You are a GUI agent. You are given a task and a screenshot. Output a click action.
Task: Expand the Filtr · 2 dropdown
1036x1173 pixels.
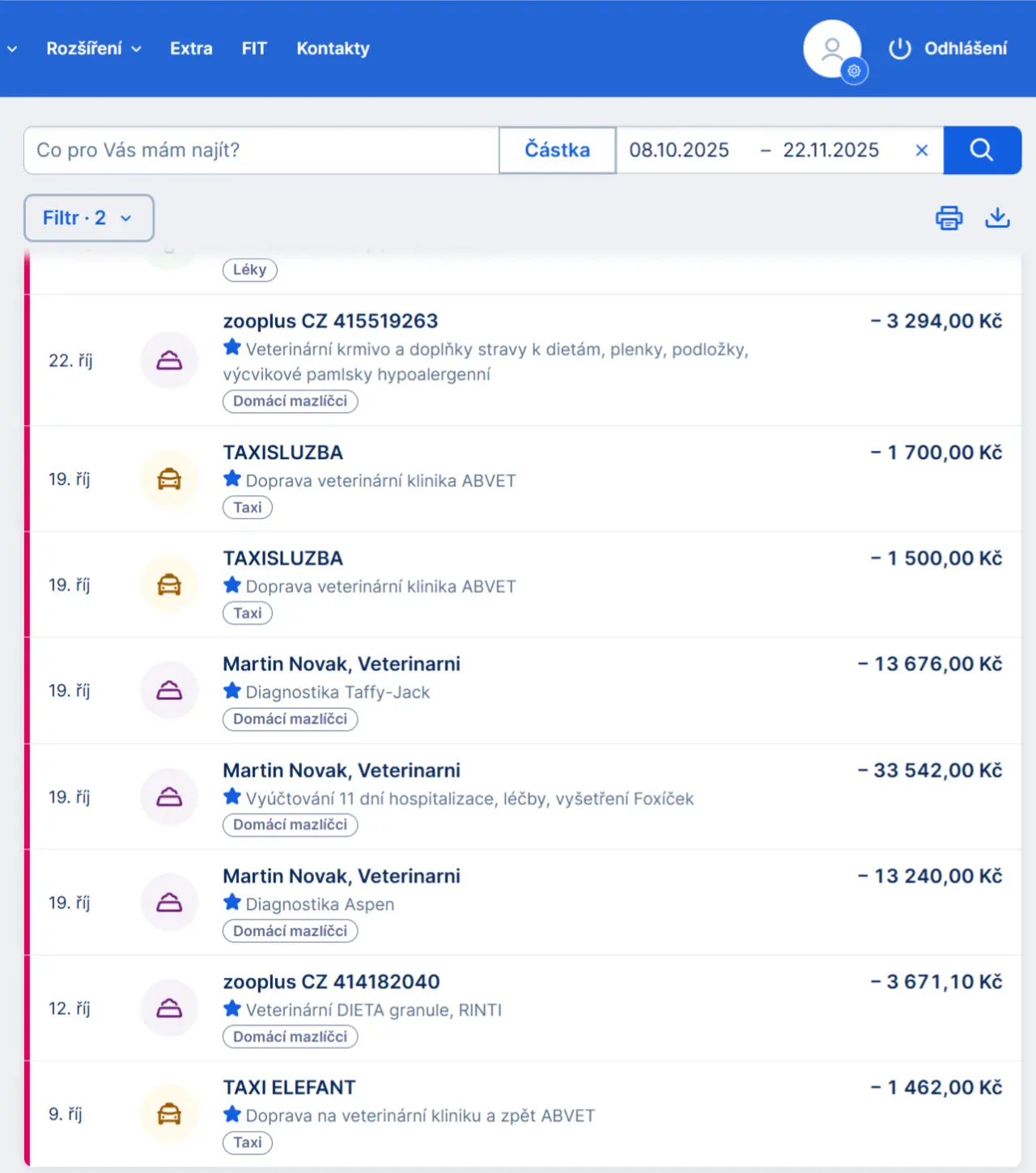click(x=88, y=218)
